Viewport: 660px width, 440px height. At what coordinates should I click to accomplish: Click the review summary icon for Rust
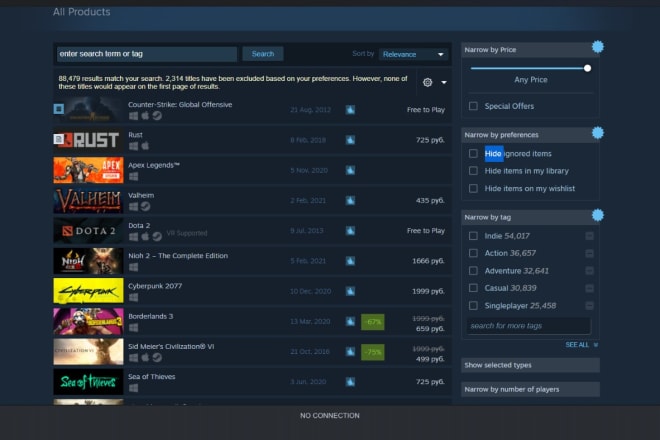click(350, 140)
